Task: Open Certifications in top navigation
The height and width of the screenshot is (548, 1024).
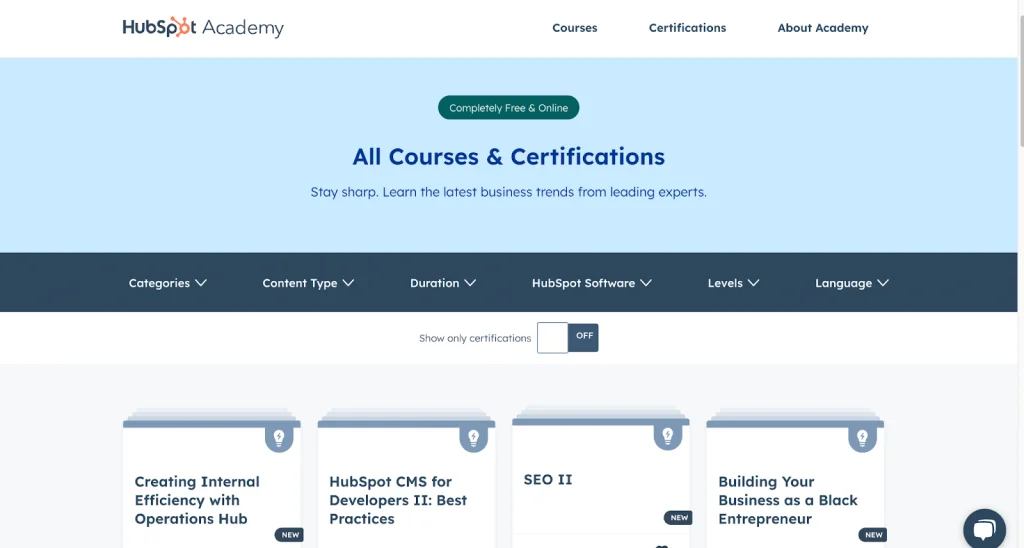Action: pos(687,27)
